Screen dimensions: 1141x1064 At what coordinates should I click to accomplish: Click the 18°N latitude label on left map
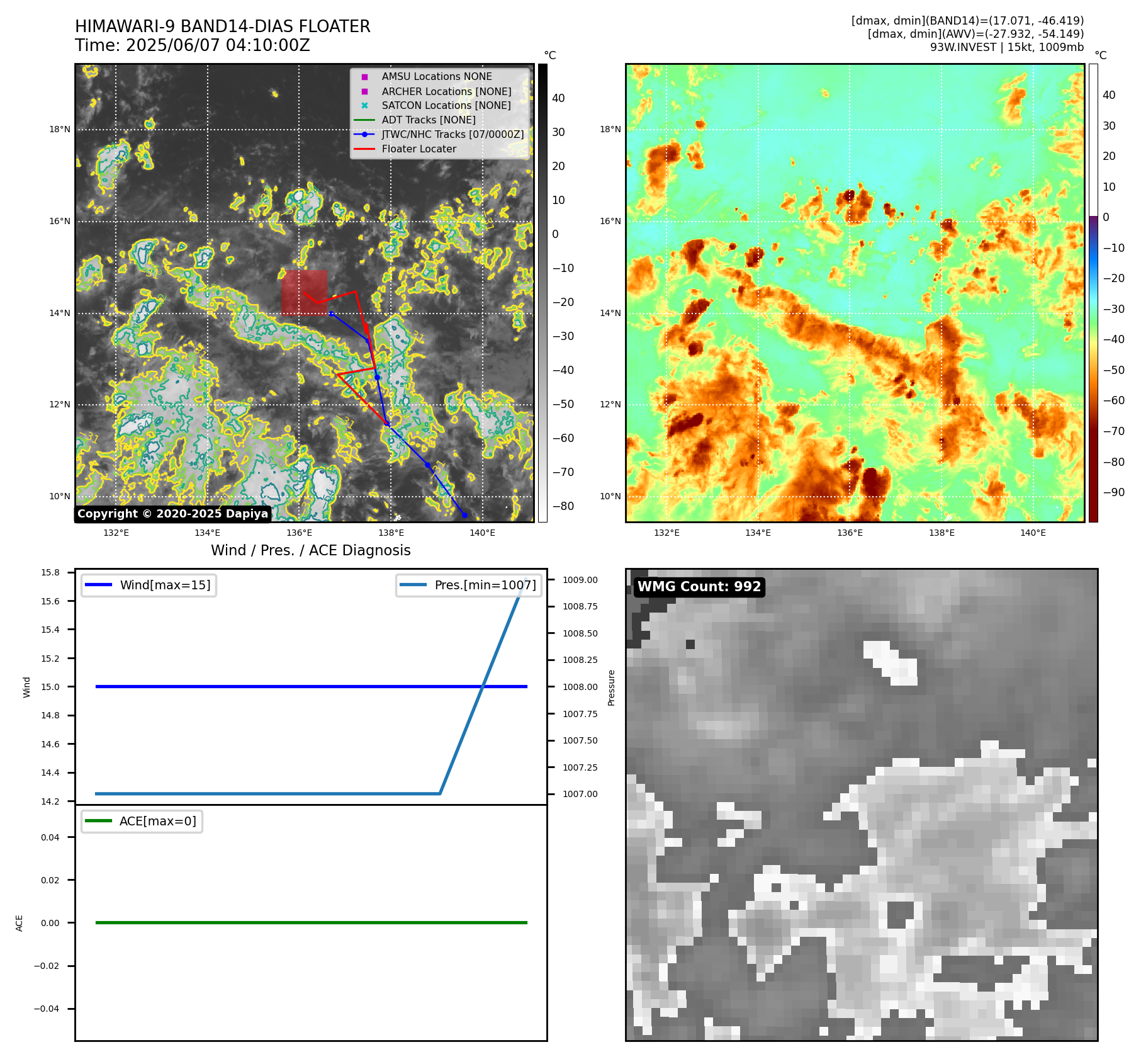(60, 130)
